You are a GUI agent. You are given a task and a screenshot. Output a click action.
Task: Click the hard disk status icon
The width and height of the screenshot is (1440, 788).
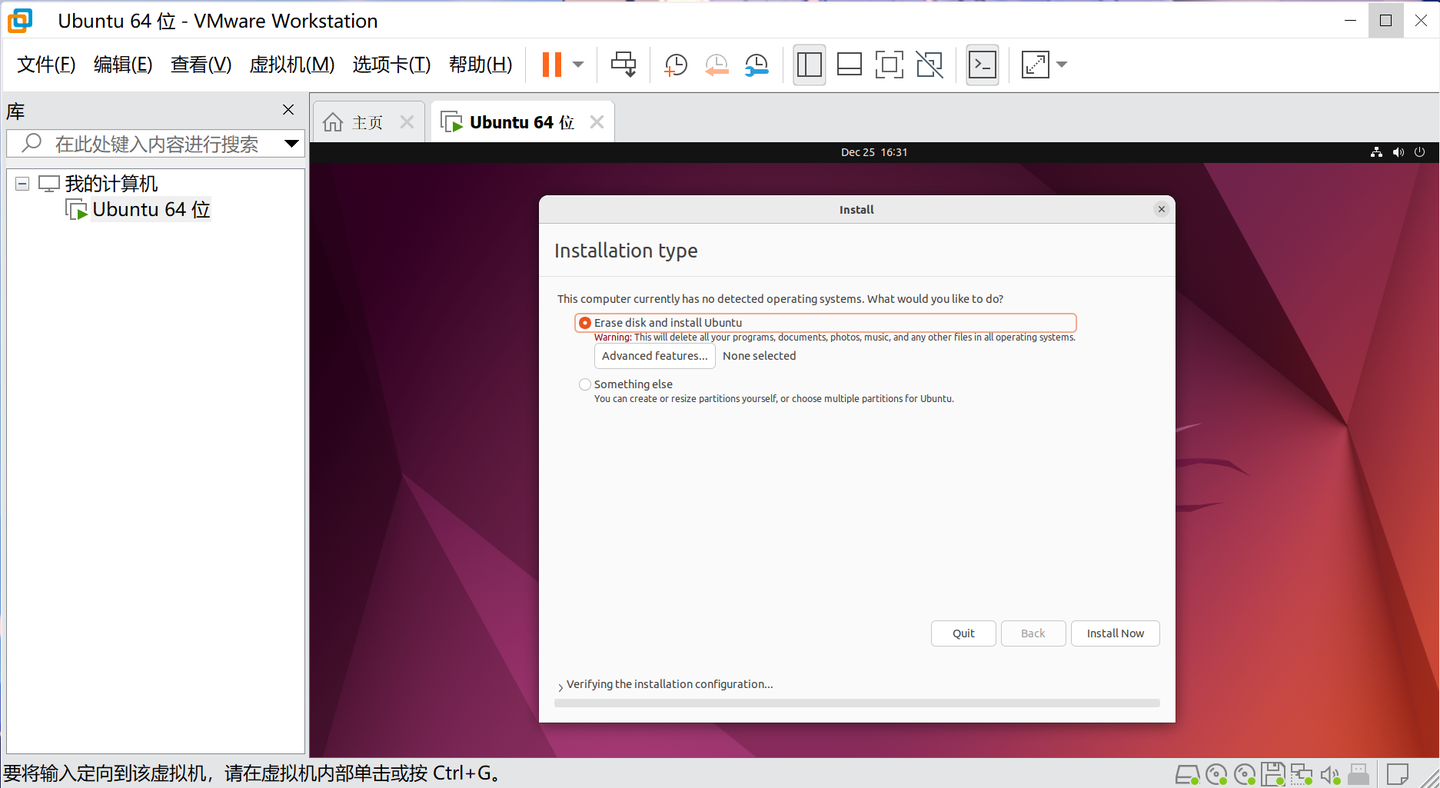[1188, 774]
